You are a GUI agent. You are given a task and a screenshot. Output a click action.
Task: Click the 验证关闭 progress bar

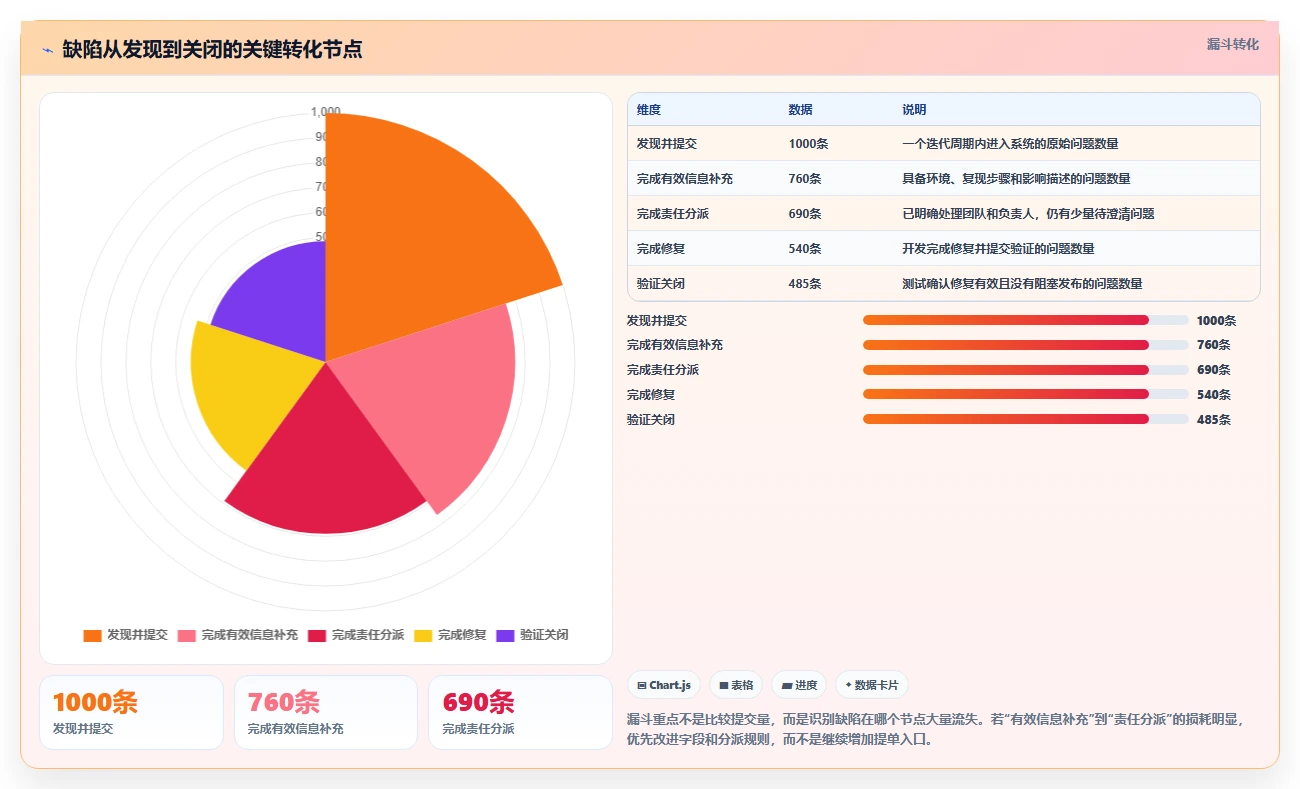click(1025, 419)
